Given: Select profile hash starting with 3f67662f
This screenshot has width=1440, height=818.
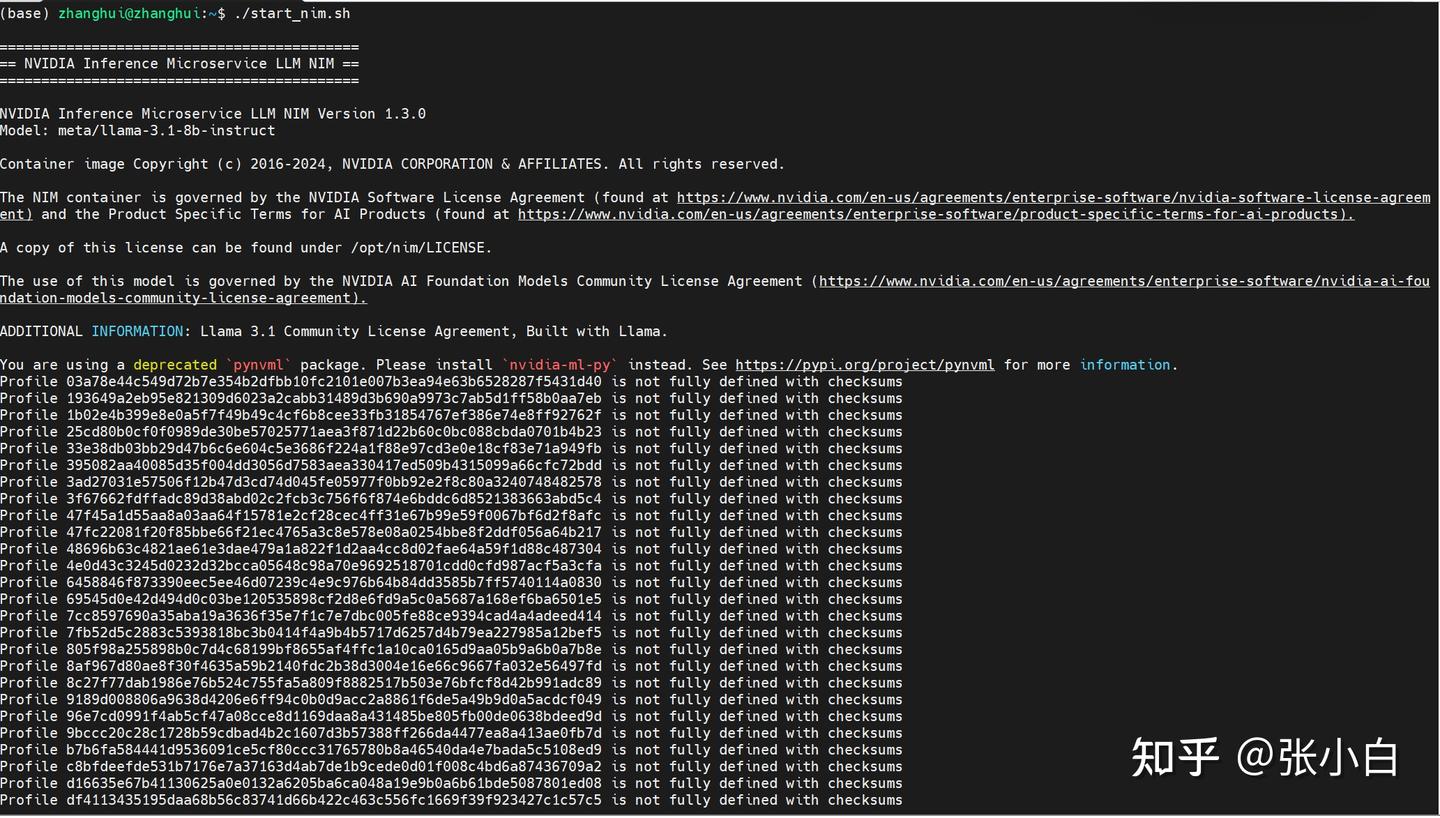Looking at the screenshot, I should click(334, 499).
